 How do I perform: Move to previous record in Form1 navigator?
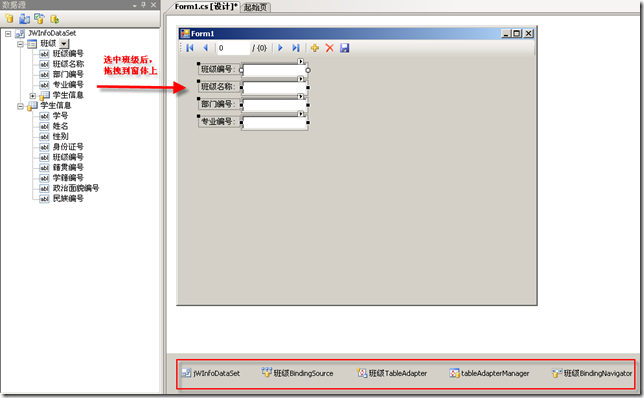205,48
